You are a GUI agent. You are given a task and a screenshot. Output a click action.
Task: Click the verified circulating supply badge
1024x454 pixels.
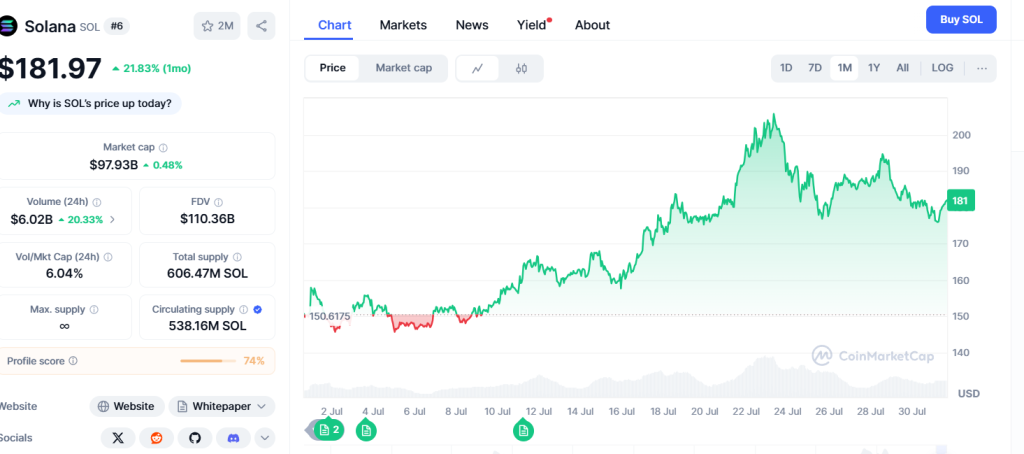(257, 310)
